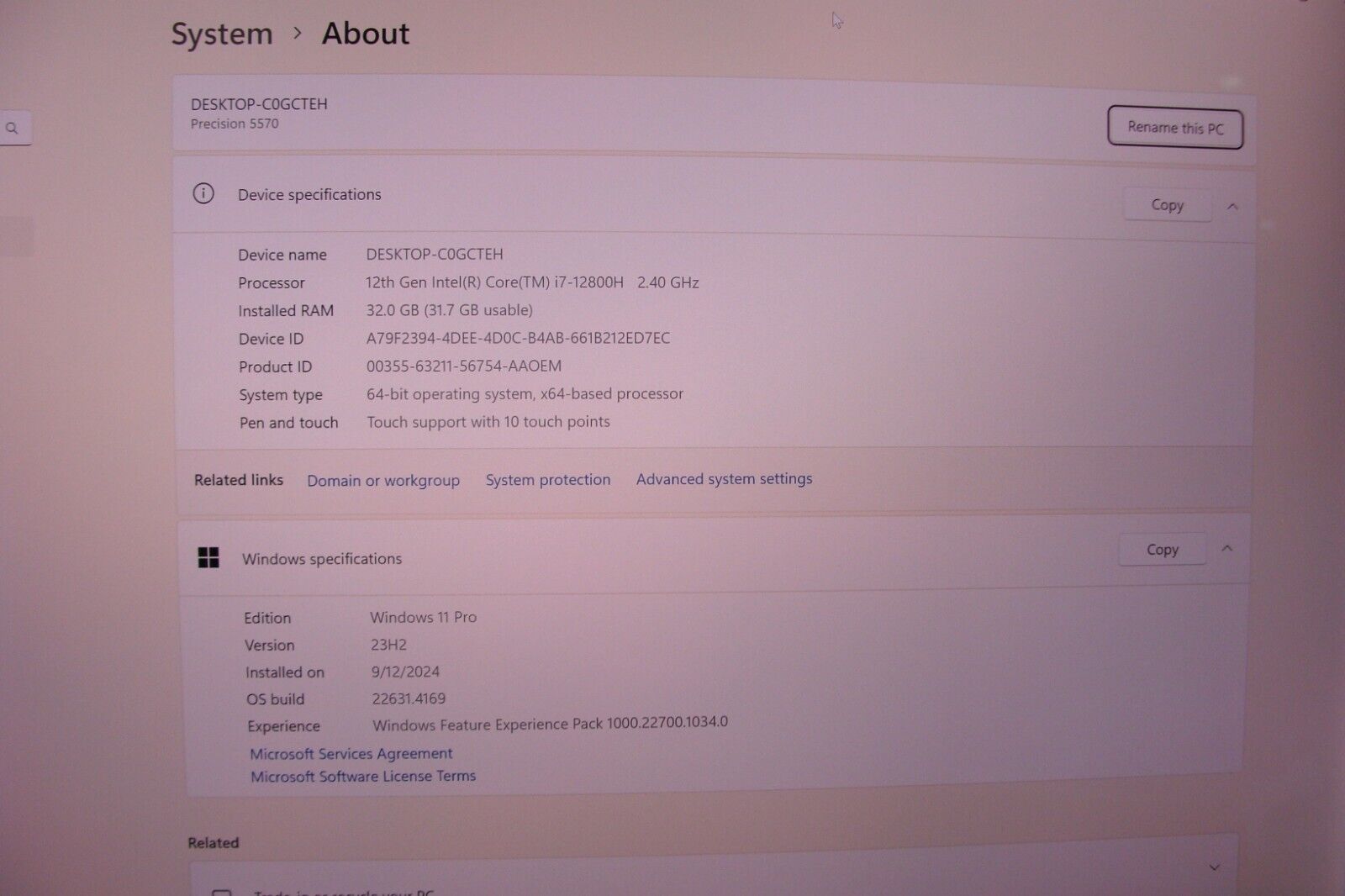Click the Edition label
1345x896 pixels.
pos(267,618)
